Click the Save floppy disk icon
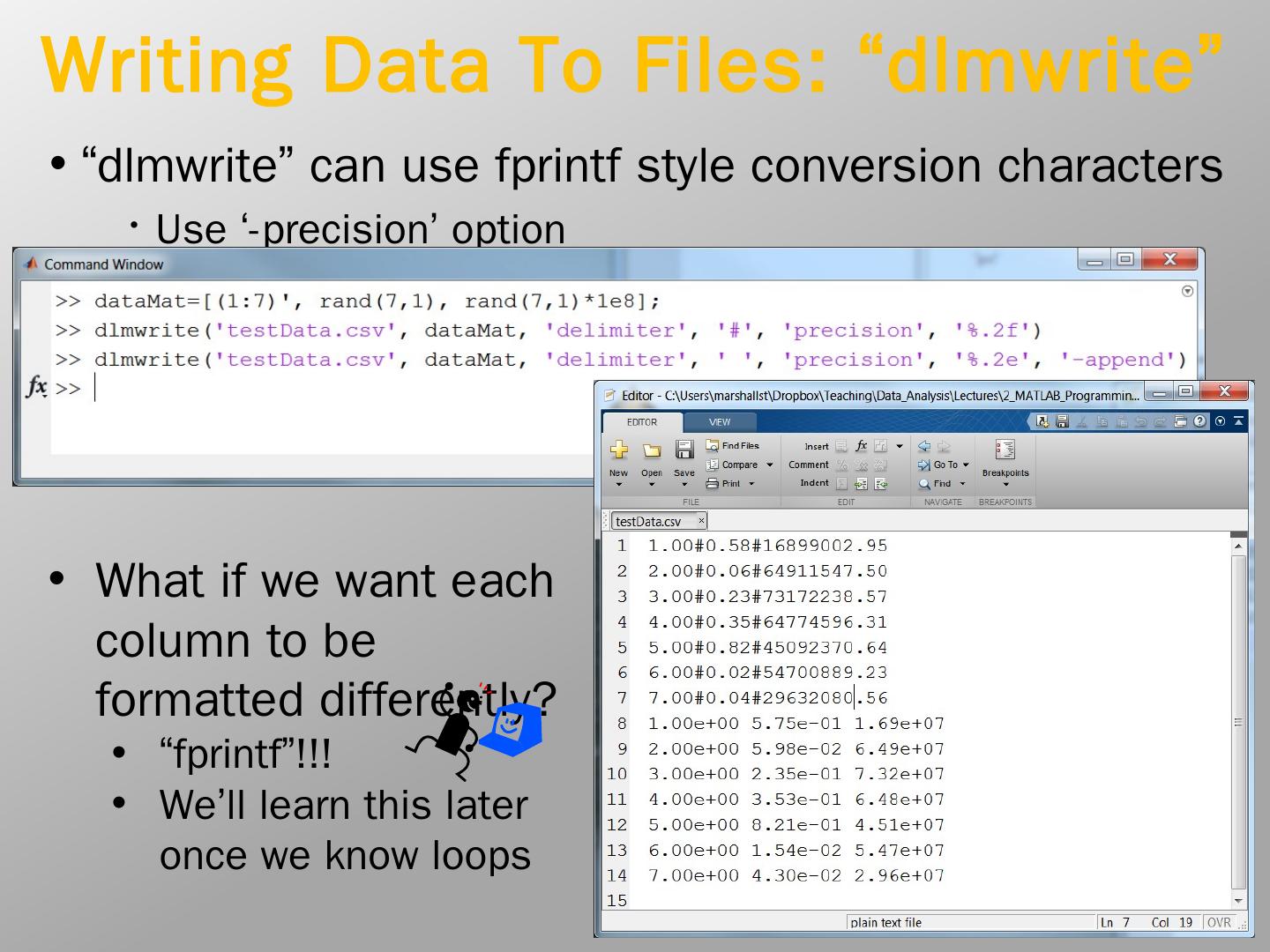This screenshot has width=1270, height=952. [x=684, y=450]
